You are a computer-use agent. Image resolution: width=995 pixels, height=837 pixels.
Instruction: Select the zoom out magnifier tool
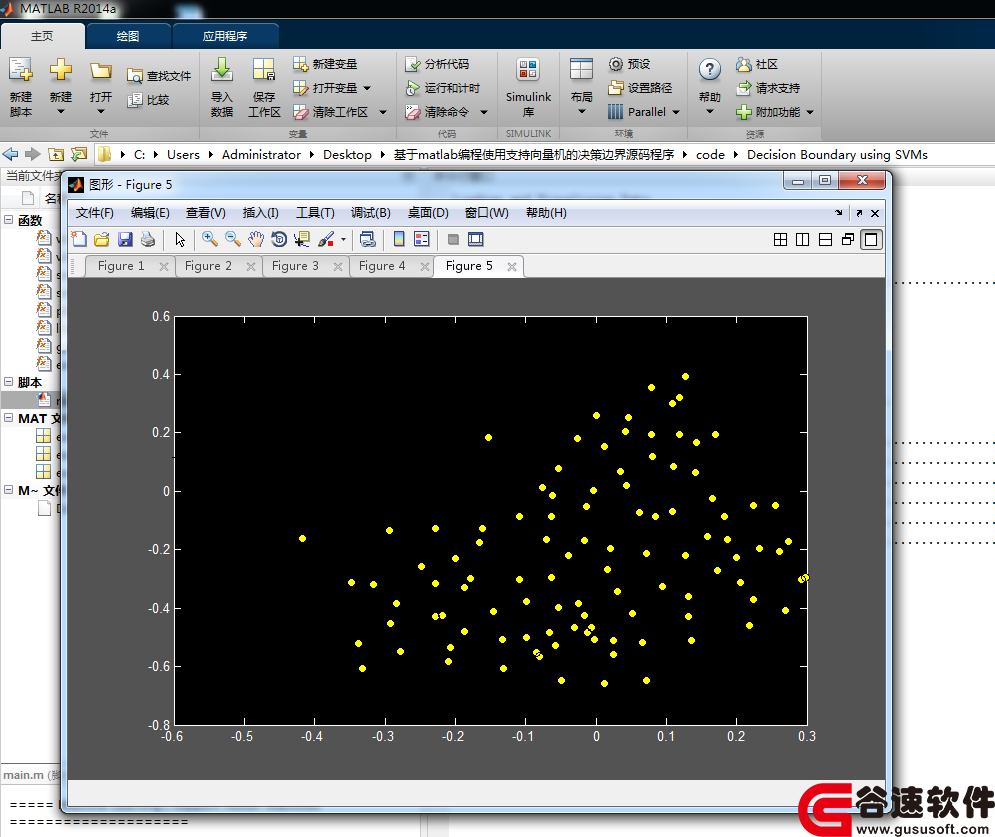[233, 239]
